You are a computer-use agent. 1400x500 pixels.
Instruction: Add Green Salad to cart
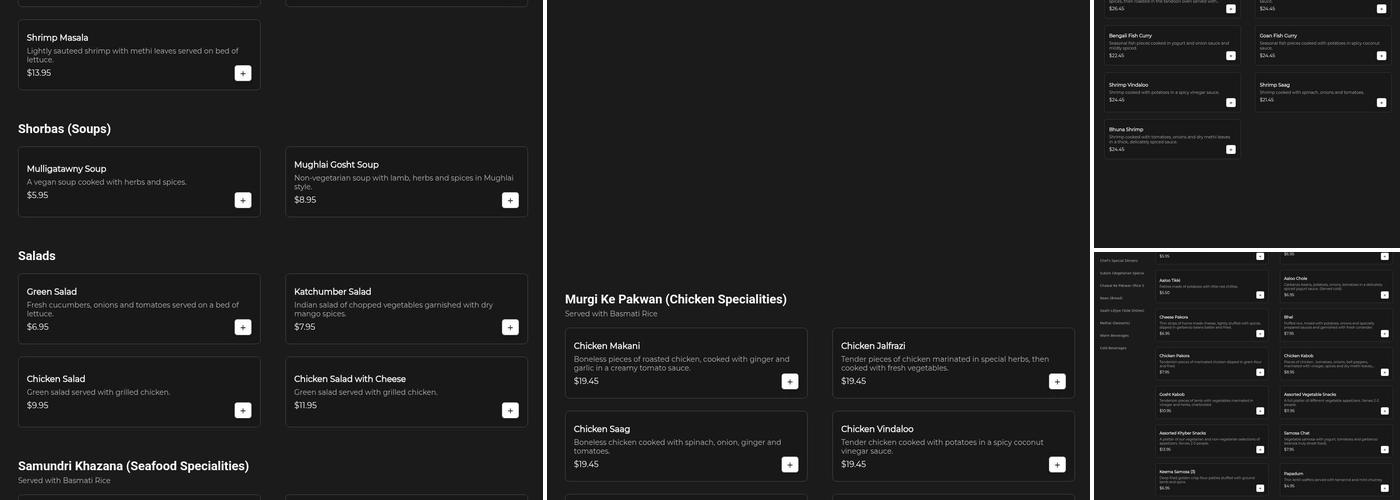point(243,327)
